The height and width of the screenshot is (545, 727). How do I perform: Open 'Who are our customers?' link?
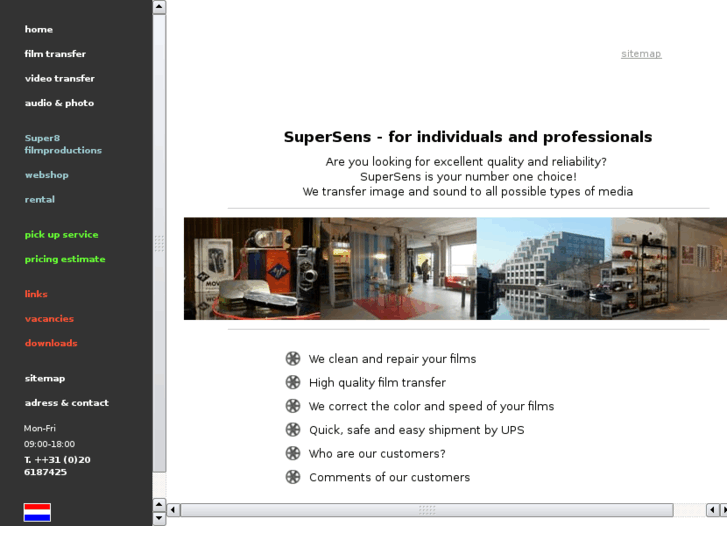377,454
